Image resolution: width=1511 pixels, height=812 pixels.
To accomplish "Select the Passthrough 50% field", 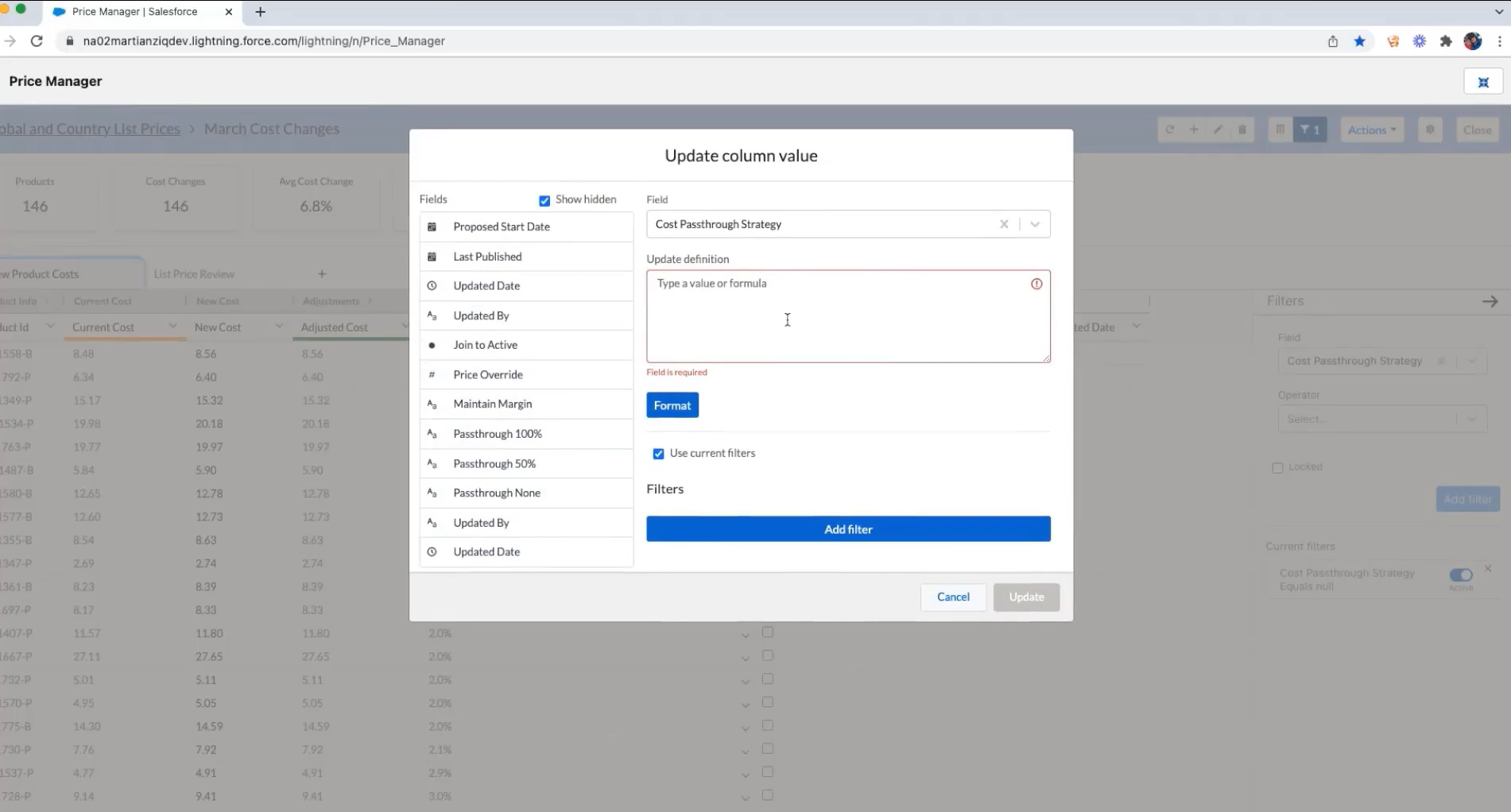I will [526, 463].
